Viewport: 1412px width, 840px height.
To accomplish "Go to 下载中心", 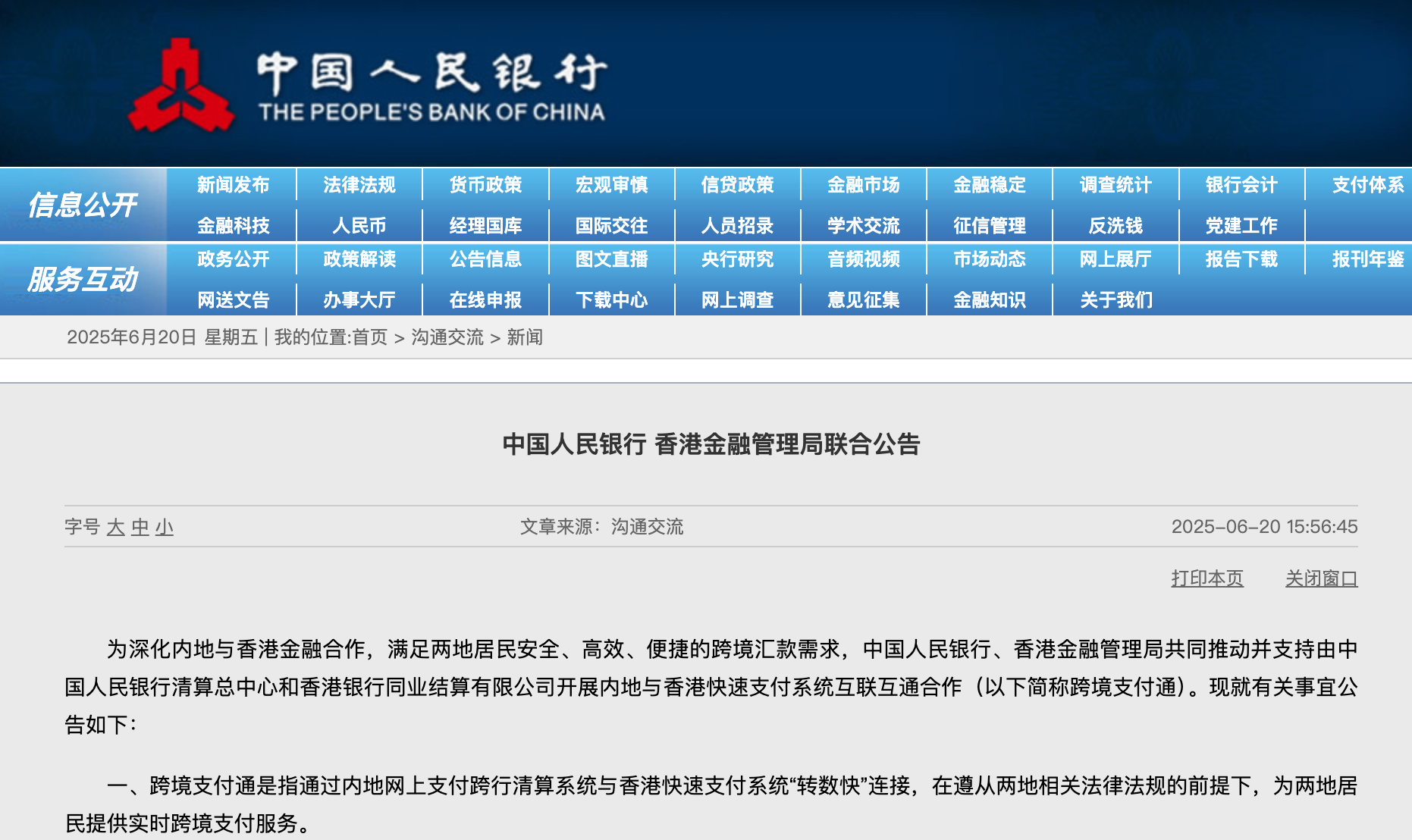I will click(x=611, y=300).
